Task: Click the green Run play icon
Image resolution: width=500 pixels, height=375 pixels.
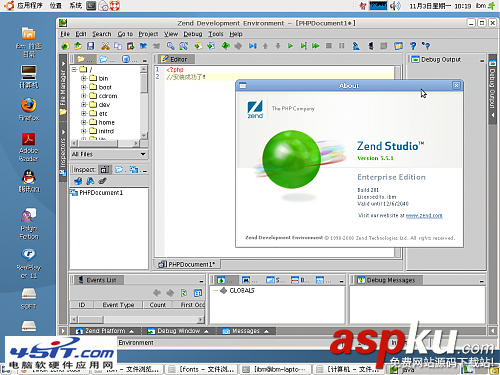Action: click(x=290, y=46)
